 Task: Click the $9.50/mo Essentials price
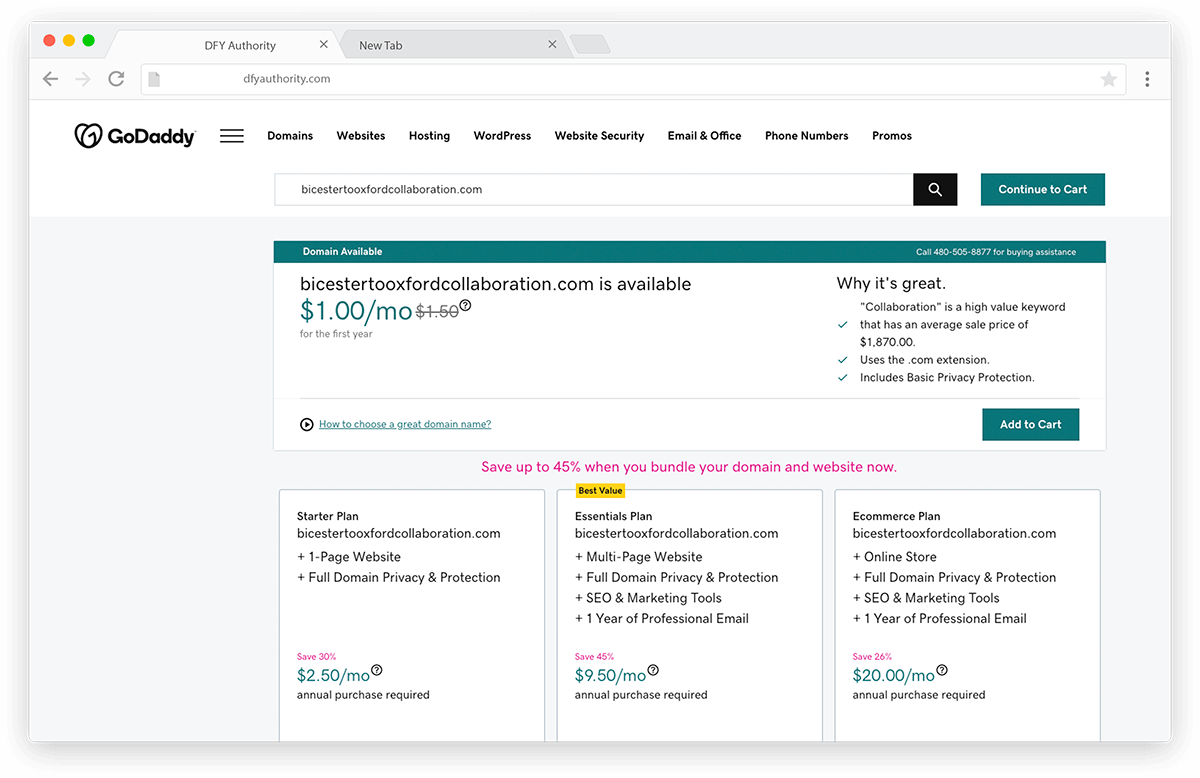[611, 675]
